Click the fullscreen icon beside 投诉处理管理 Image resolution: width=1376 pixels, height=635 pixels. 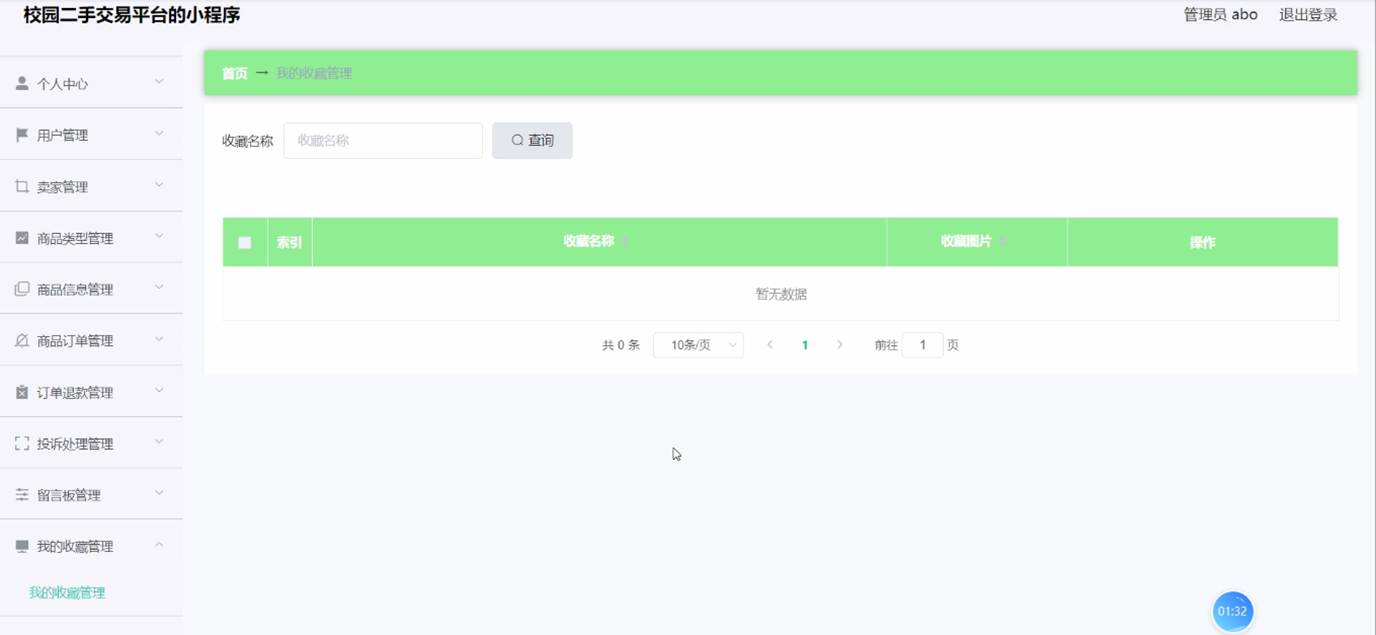pos(22,443)
